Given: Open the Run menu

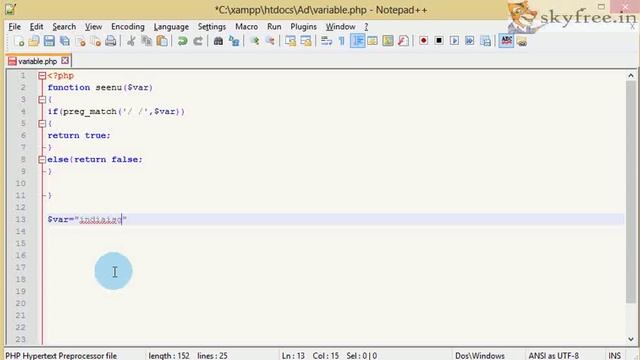Looking at the screenshot, I should tap(274, 27).
